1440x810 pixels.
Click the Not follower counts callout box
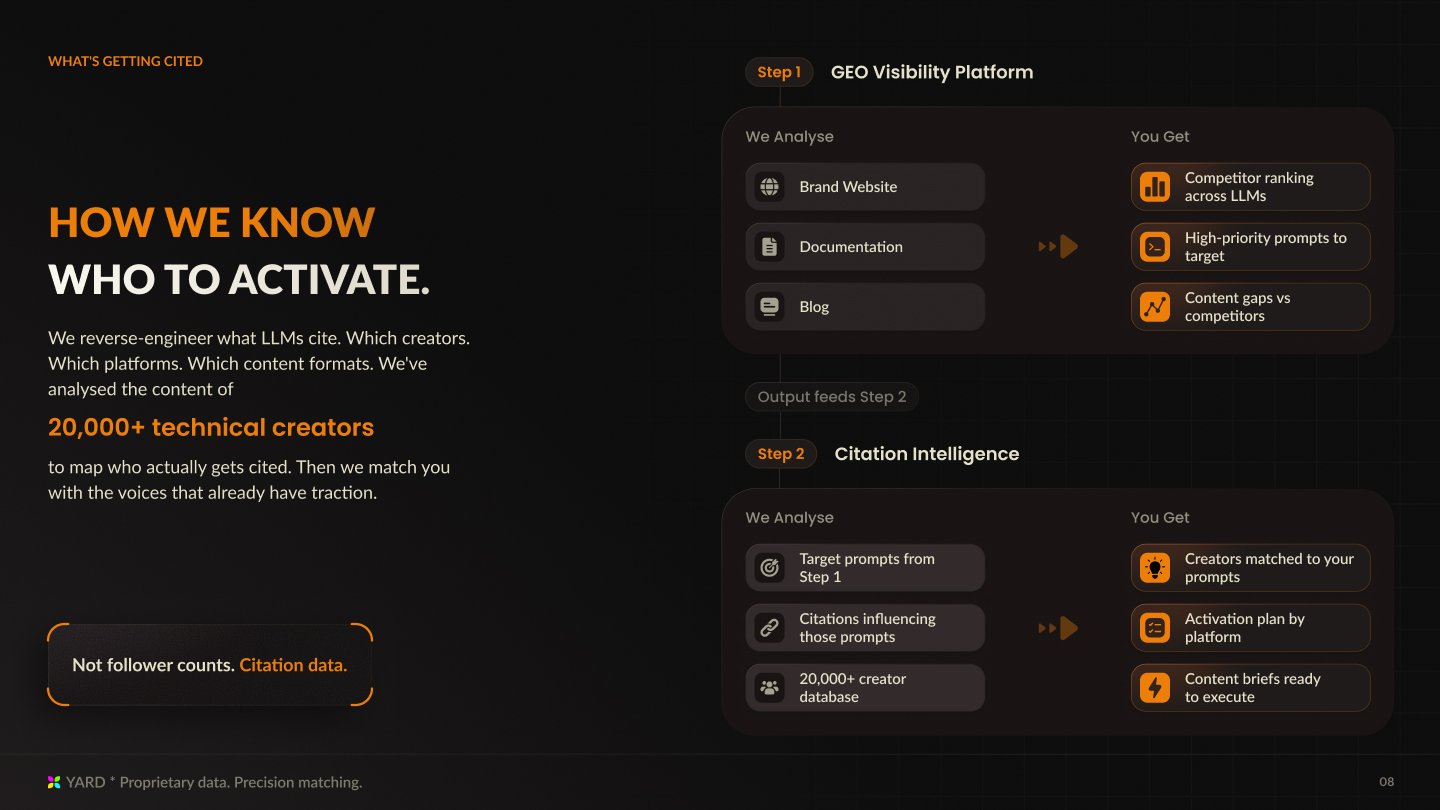pyautogui.click(x=210, y=665)
